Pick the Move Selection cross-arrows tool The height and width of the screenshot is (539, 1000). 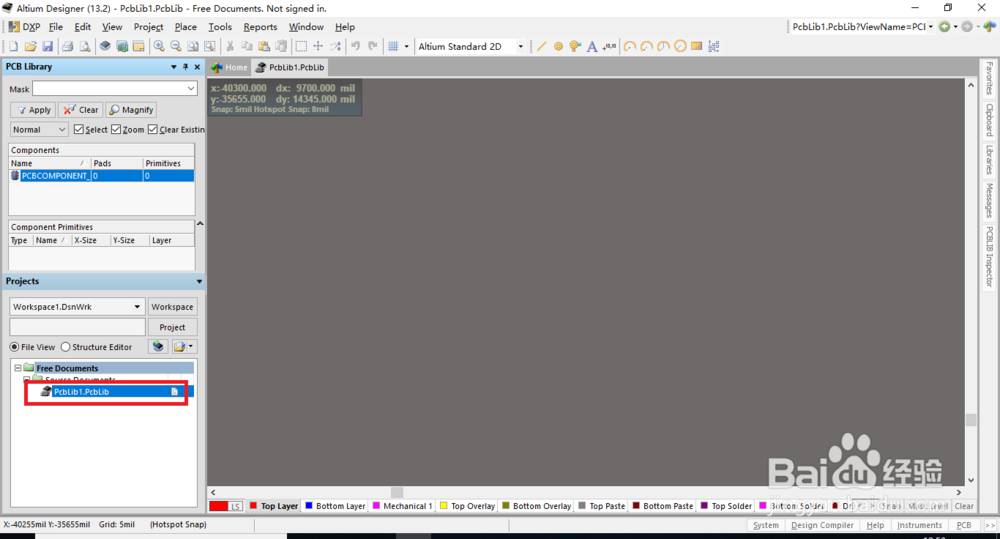[318, 46]
